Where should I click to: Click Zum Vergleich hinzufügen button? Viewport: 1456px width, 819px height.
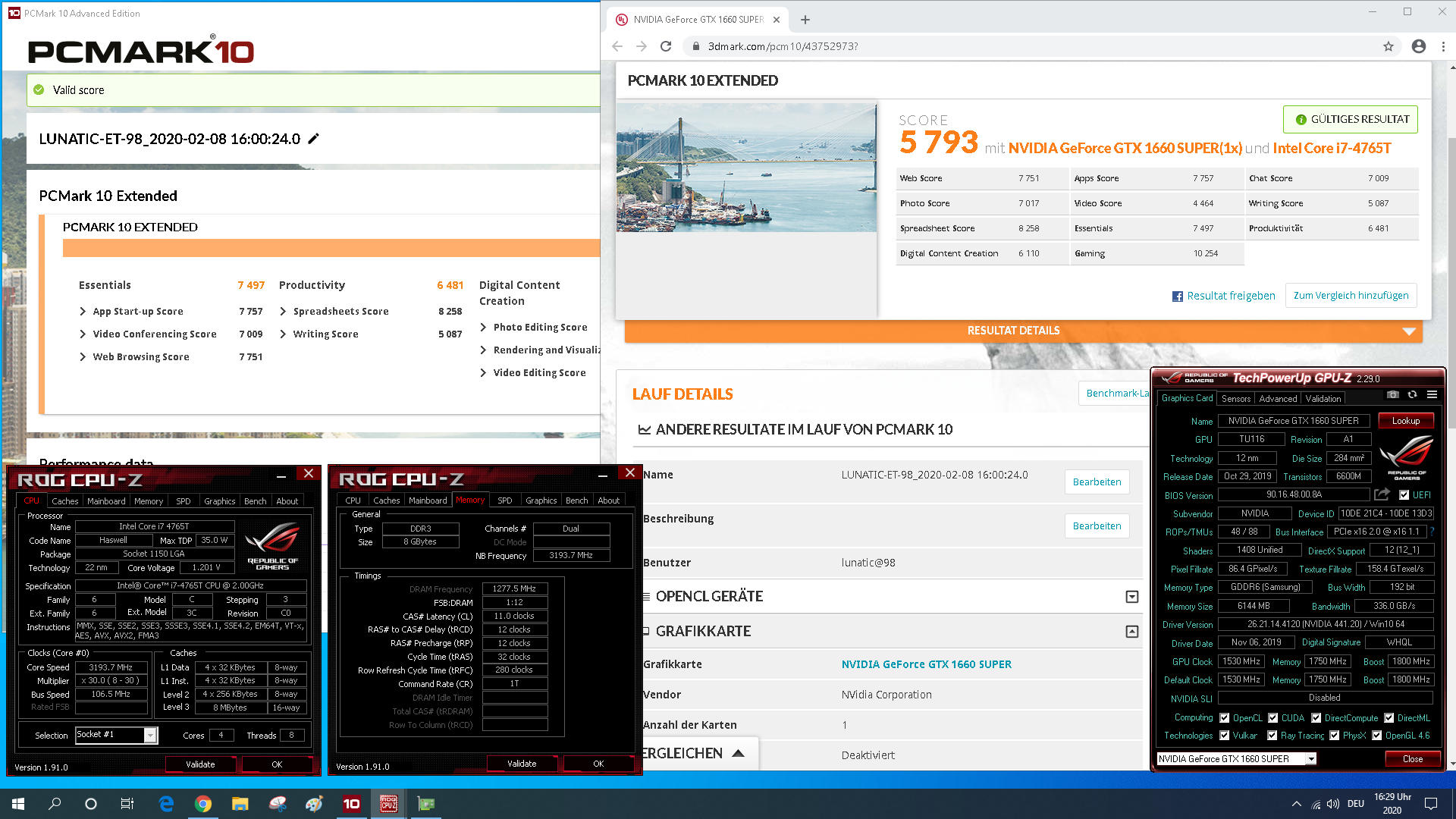(1351, 296)
